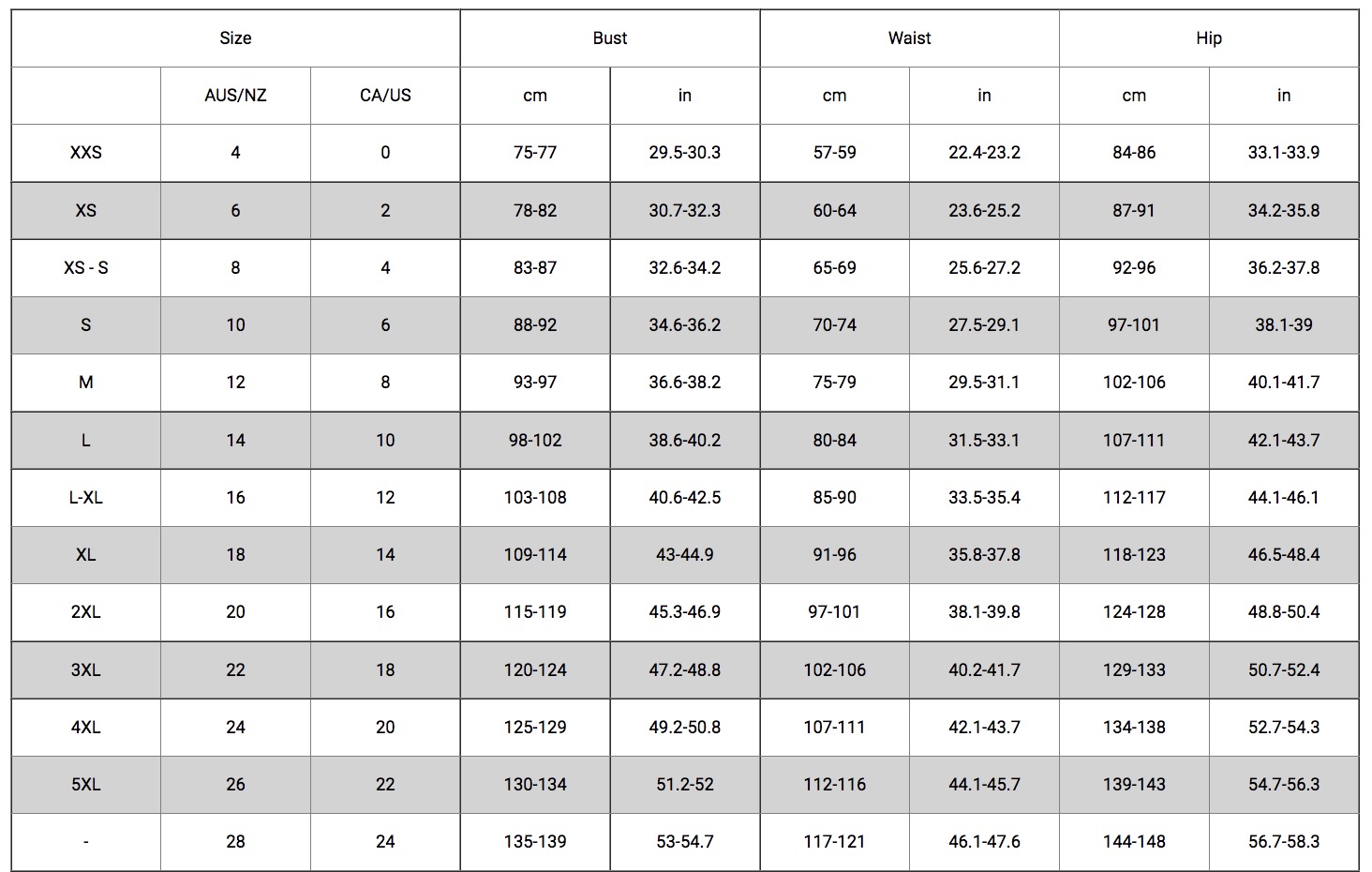Click the L-XL size label

86,498
